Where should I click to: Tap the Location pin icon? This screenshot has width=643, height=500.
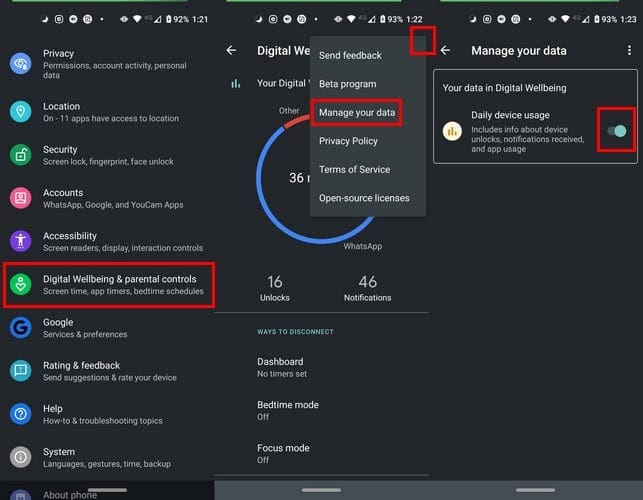21,111
